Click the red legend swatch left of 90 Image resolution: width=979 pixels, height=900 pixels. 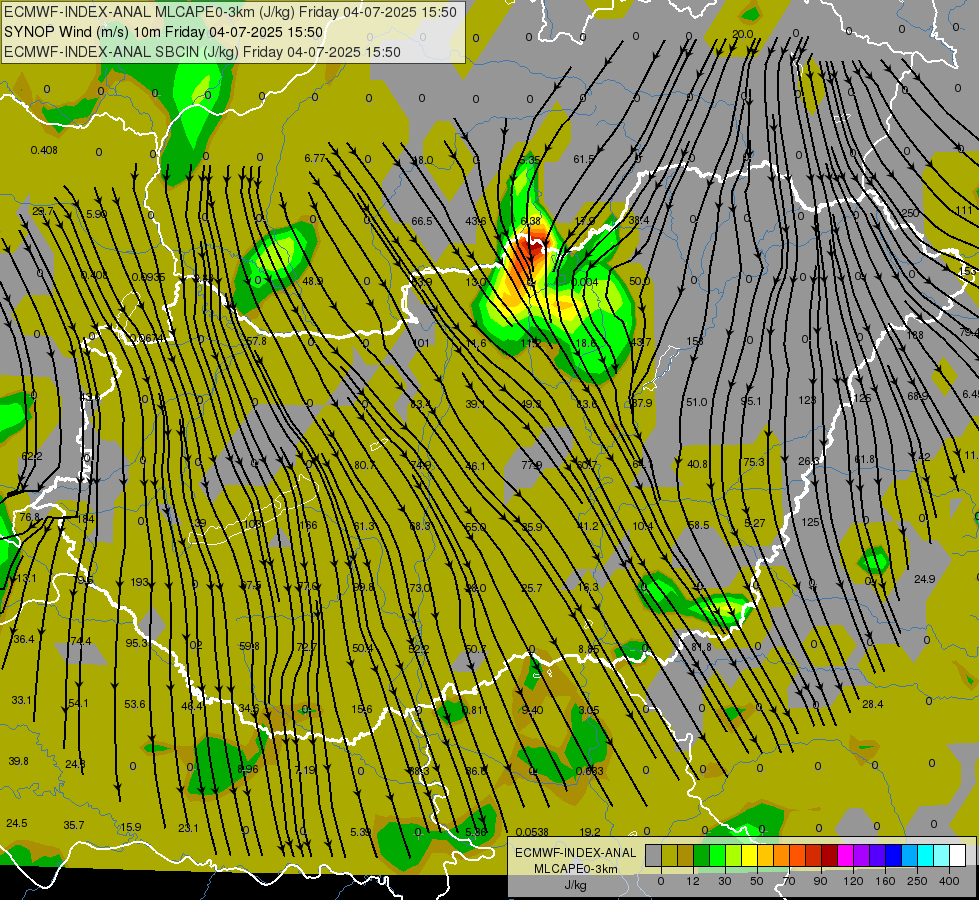pos(814,855)
